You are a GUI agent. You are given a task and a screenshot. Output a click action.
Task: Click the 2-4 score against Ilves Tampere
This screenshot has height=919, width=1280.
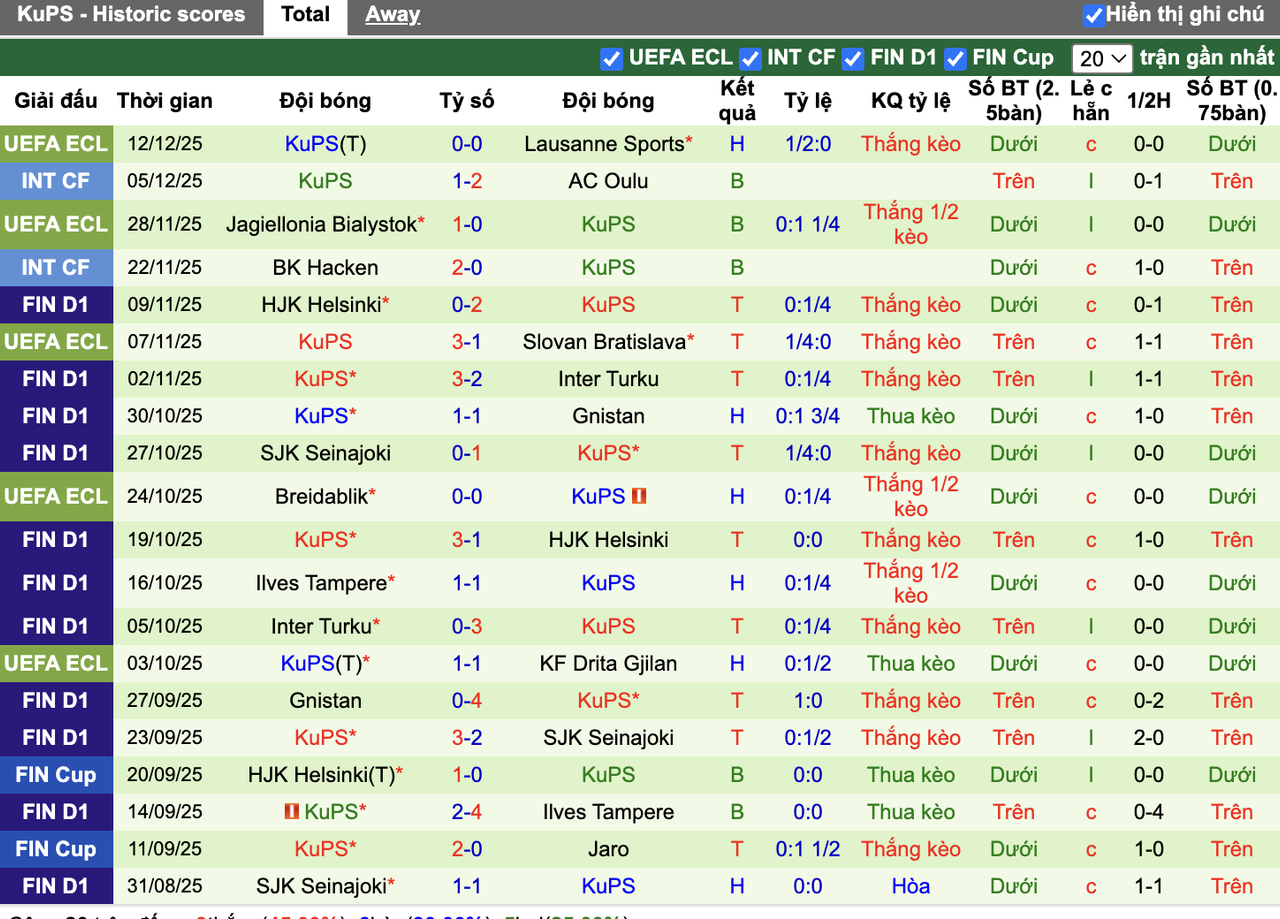(x=467, y=812)
